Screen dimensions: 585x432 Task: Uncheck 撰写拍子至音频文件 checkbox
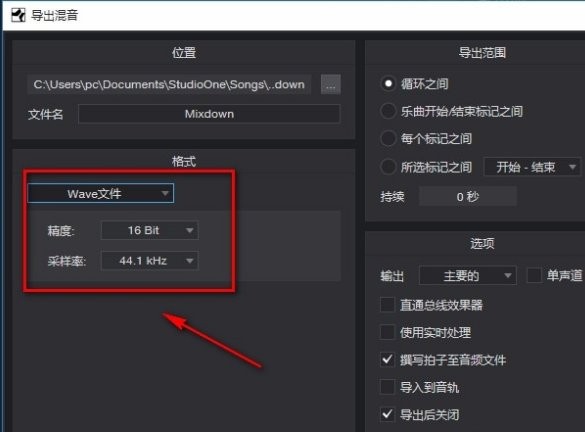coord(387,360)
